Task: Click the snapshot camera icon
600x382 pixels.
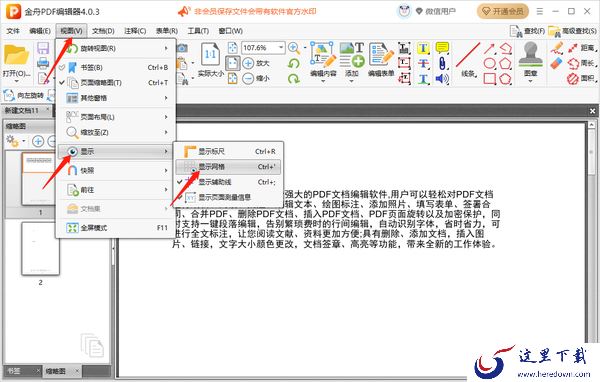Action: click(x=182, y=48)
